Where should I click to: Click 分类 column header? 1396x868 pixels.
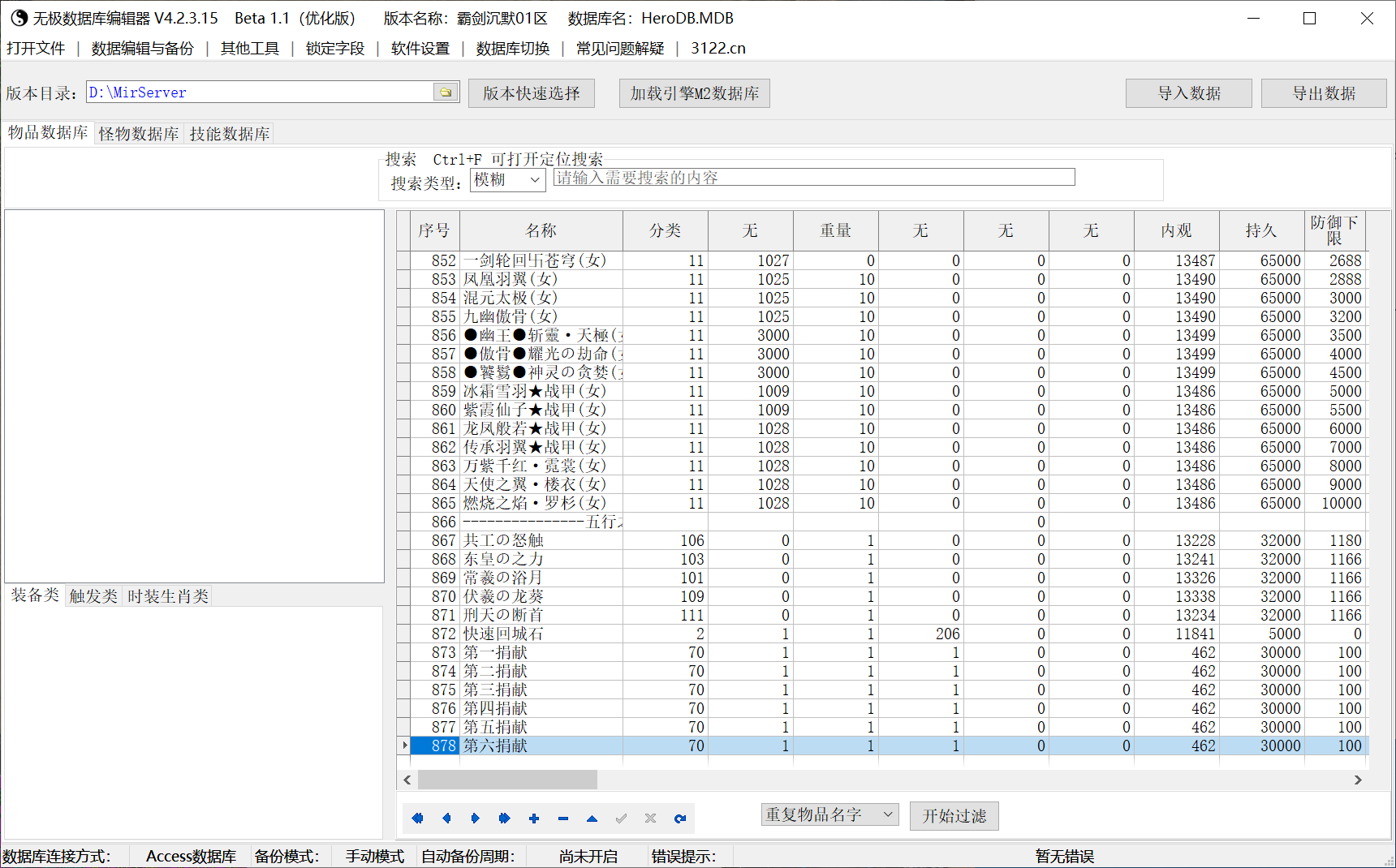pos(666,231)
